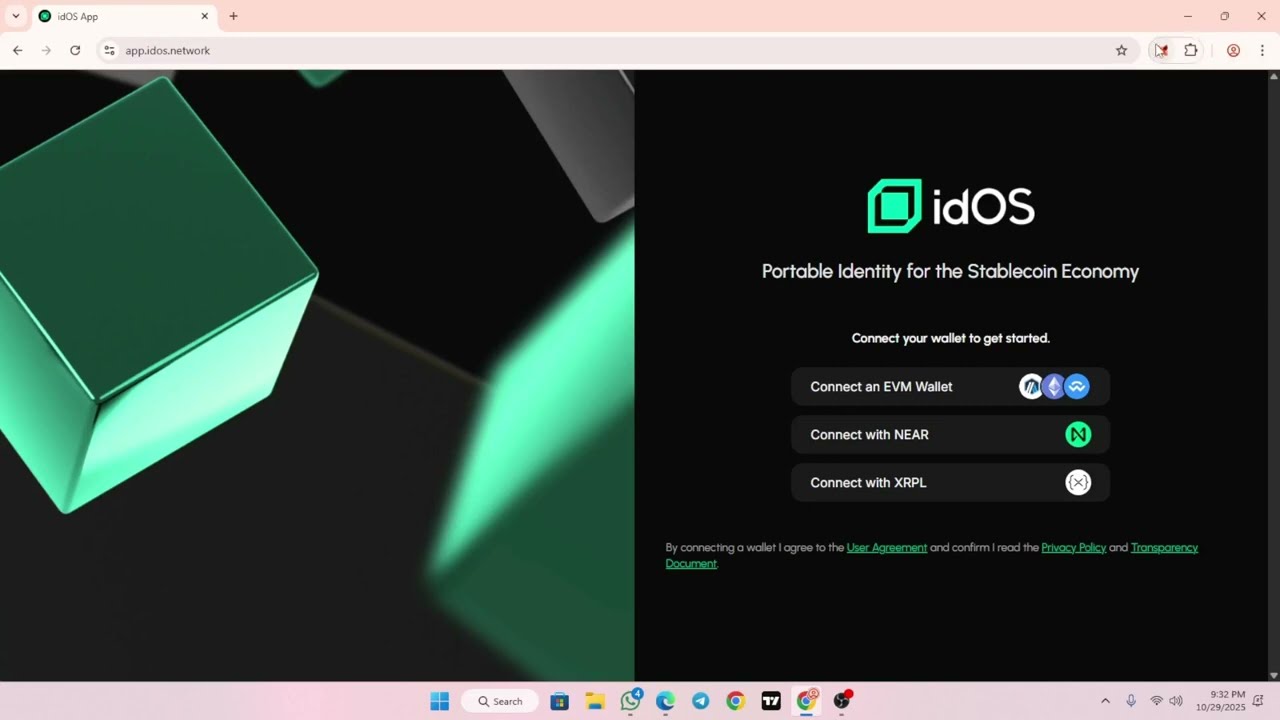This screenshot has height=720, width=1280.
Task: Select Connect with XRPL button
Action: 950,483
